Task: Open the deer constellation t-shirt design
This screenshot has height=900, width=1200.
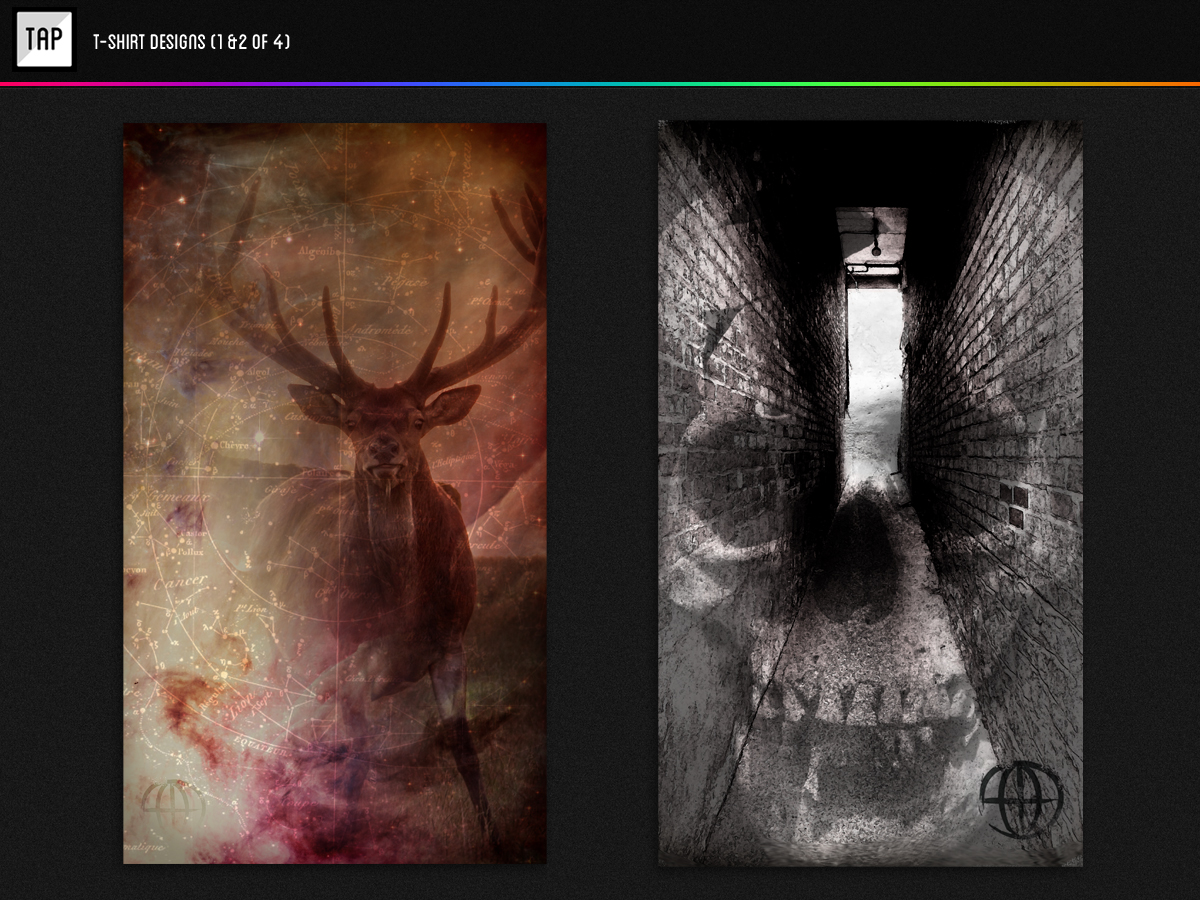Action: pos(335,493)
